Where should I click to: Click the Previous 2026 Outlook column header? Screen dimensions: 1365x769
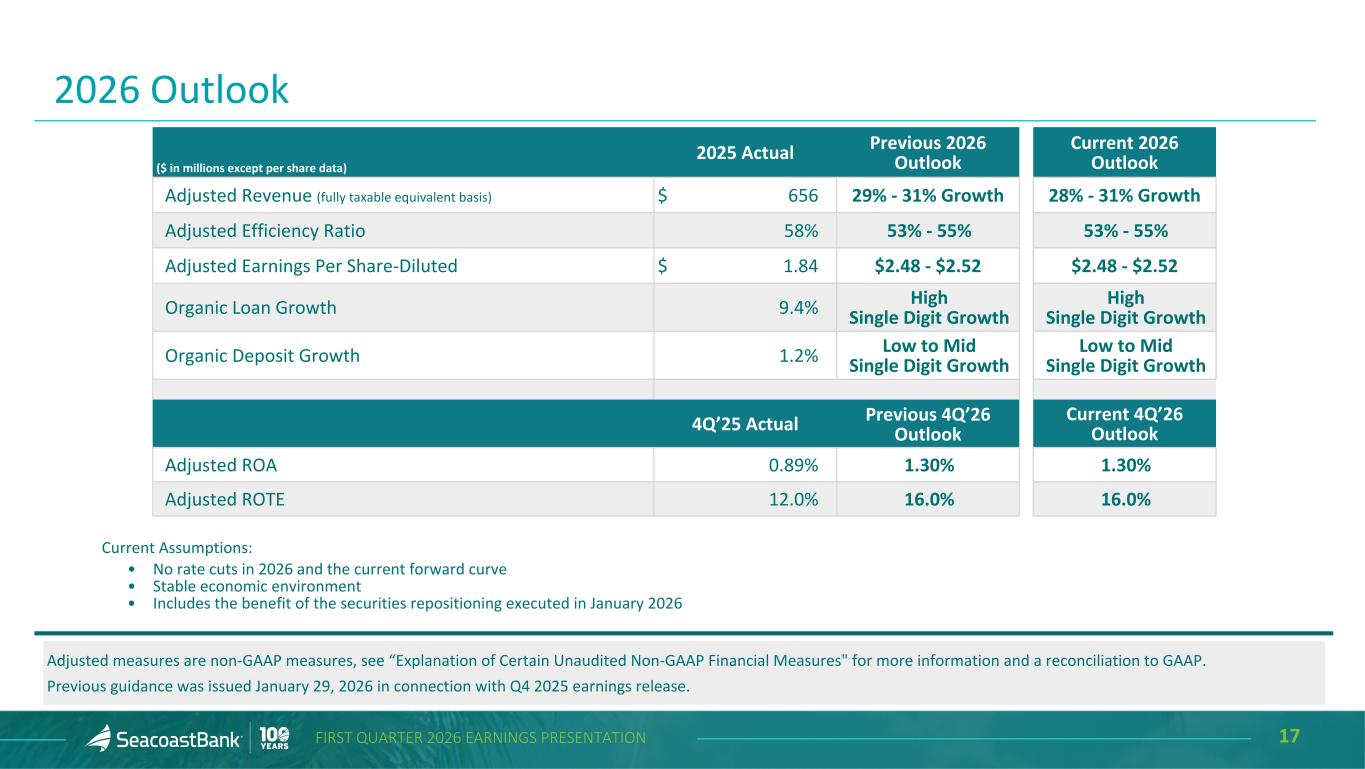click(926, 153)
